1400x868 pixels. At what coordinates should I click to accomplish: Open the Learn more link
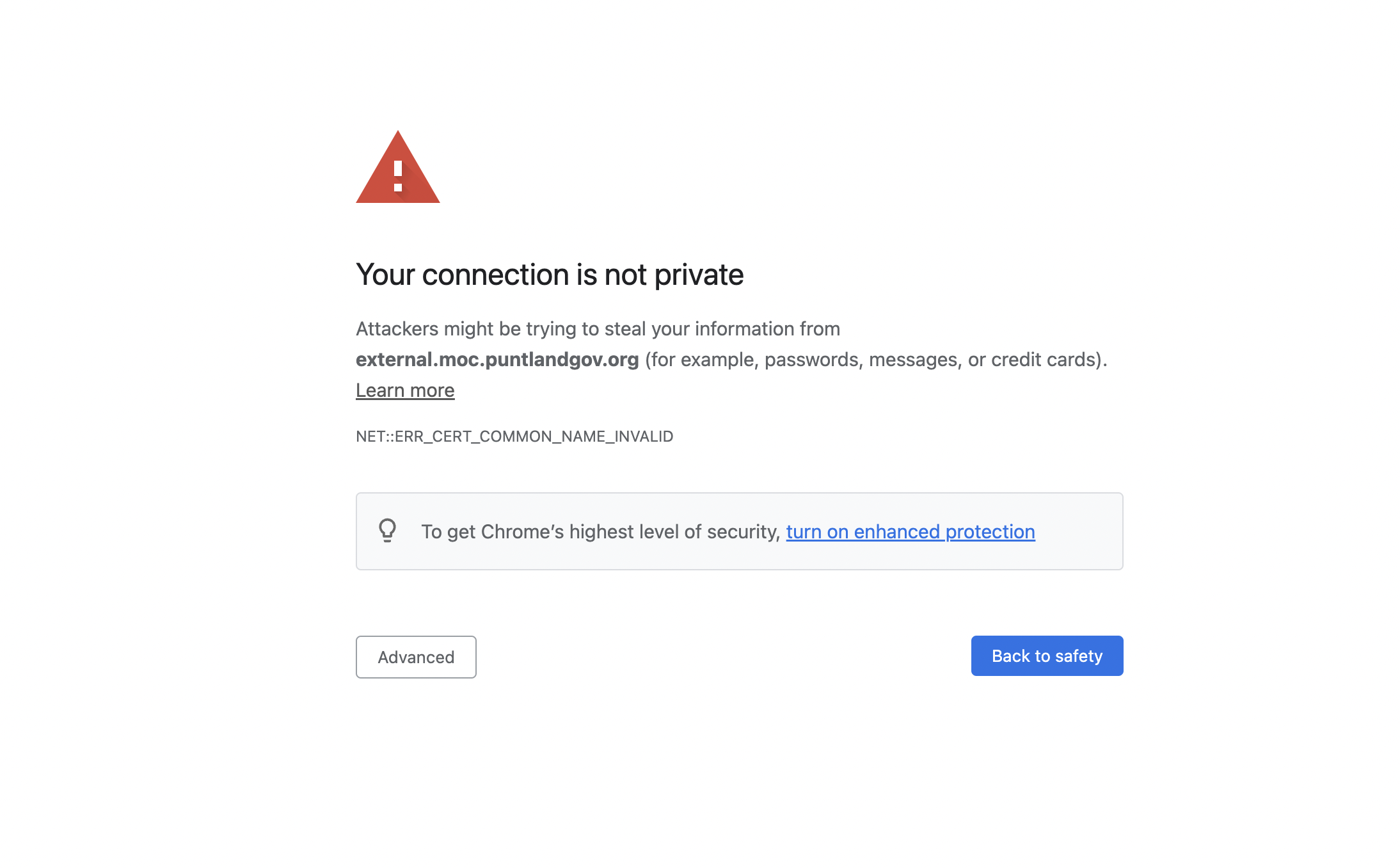click(x=405, y=390)
